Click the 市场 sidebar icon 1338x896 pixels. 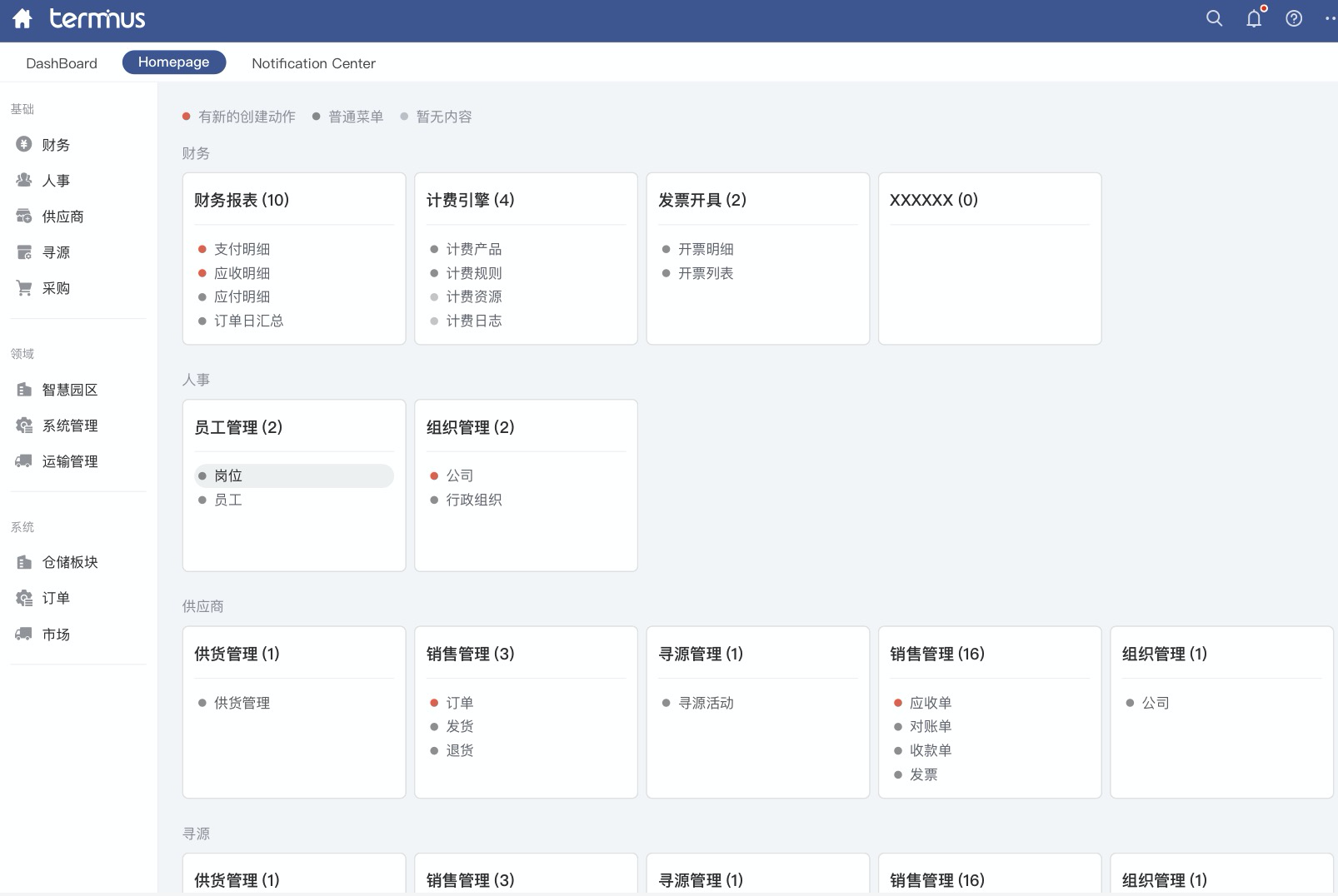24,634
